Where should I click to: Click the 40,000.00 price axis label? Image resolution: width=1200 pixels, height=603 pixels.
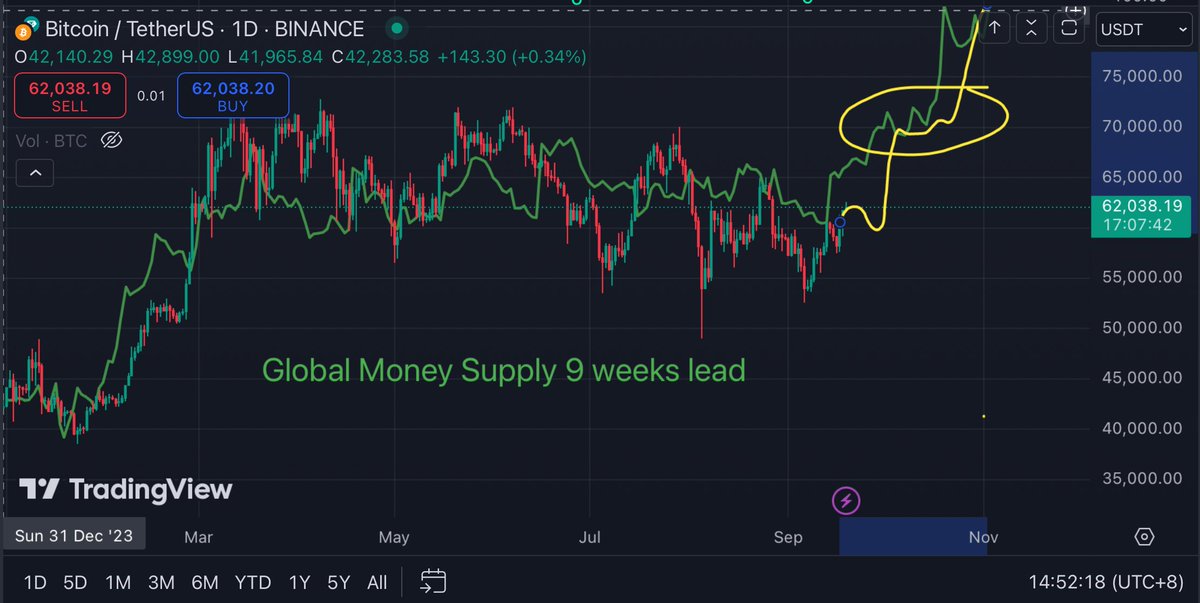(x=1144, y=428)
